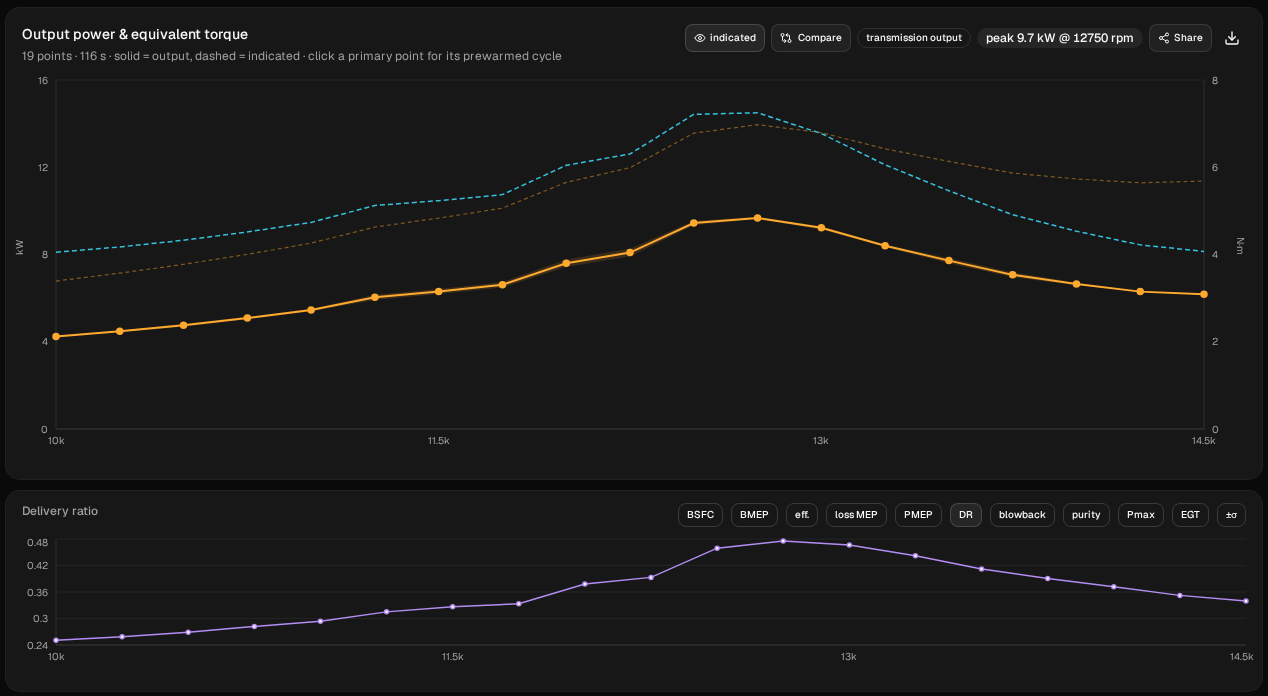Show the loss MEP metric
Viewport: 1268px width, 696px height.
pos(856,515)
